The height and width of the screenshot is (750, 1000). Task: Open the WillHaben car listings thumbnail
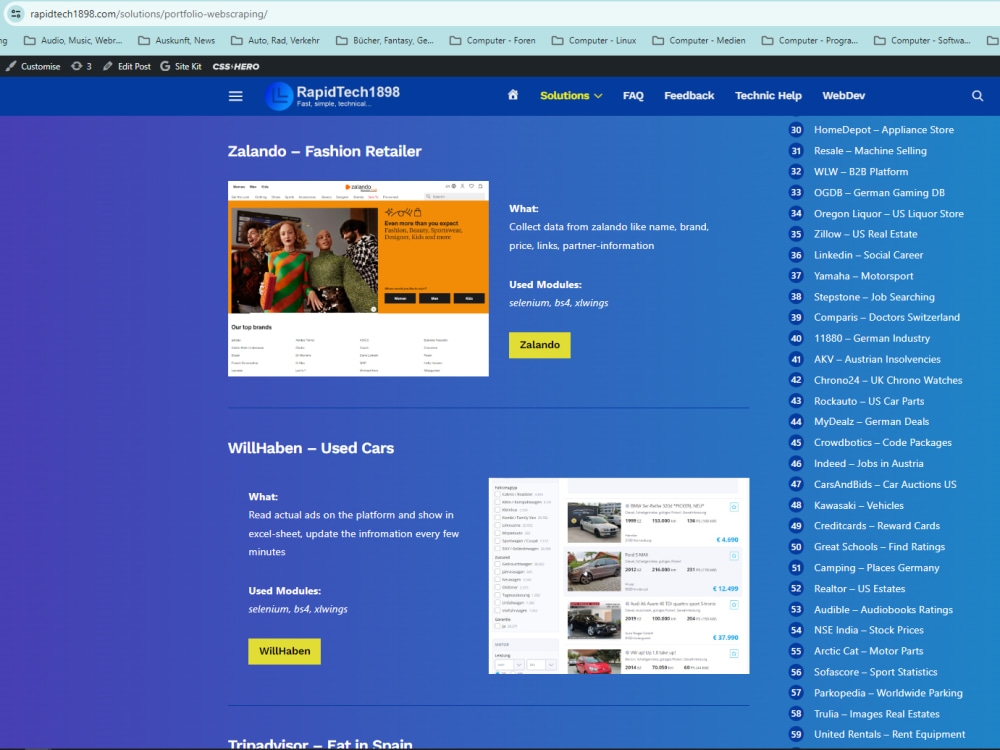(619, 576)
